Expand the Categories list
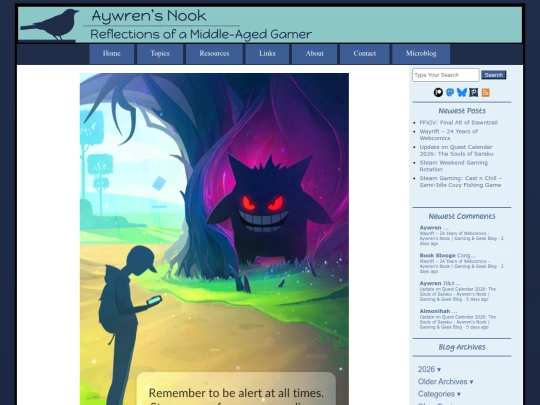This screenshot has width=540, height=405. tap(439, 394)
